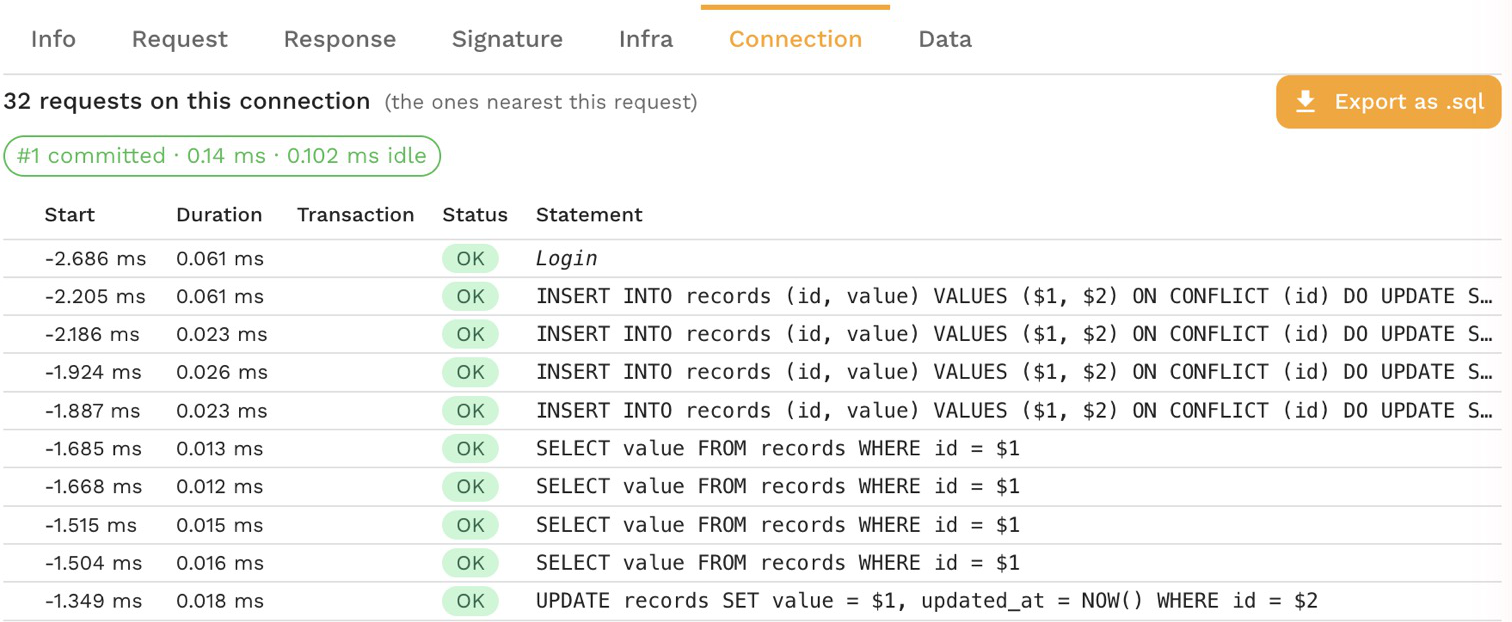Click the '#1 committed · 0.14 ms' transaction pill
The image size is (1512, 622).
tap(222, 156)
